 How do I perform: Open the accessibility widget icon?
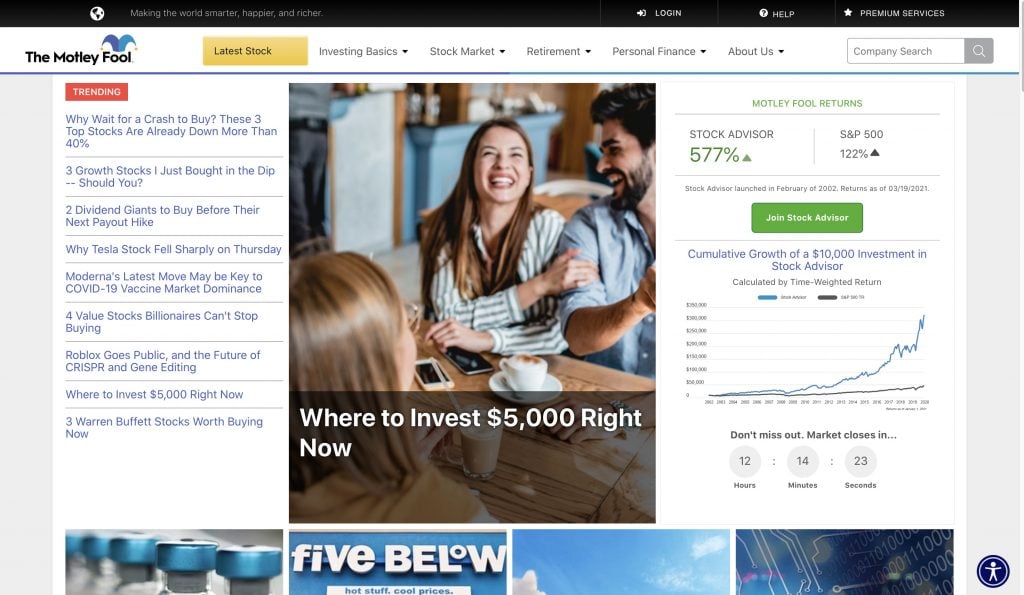pyautogui.click(x=993, y=571)
